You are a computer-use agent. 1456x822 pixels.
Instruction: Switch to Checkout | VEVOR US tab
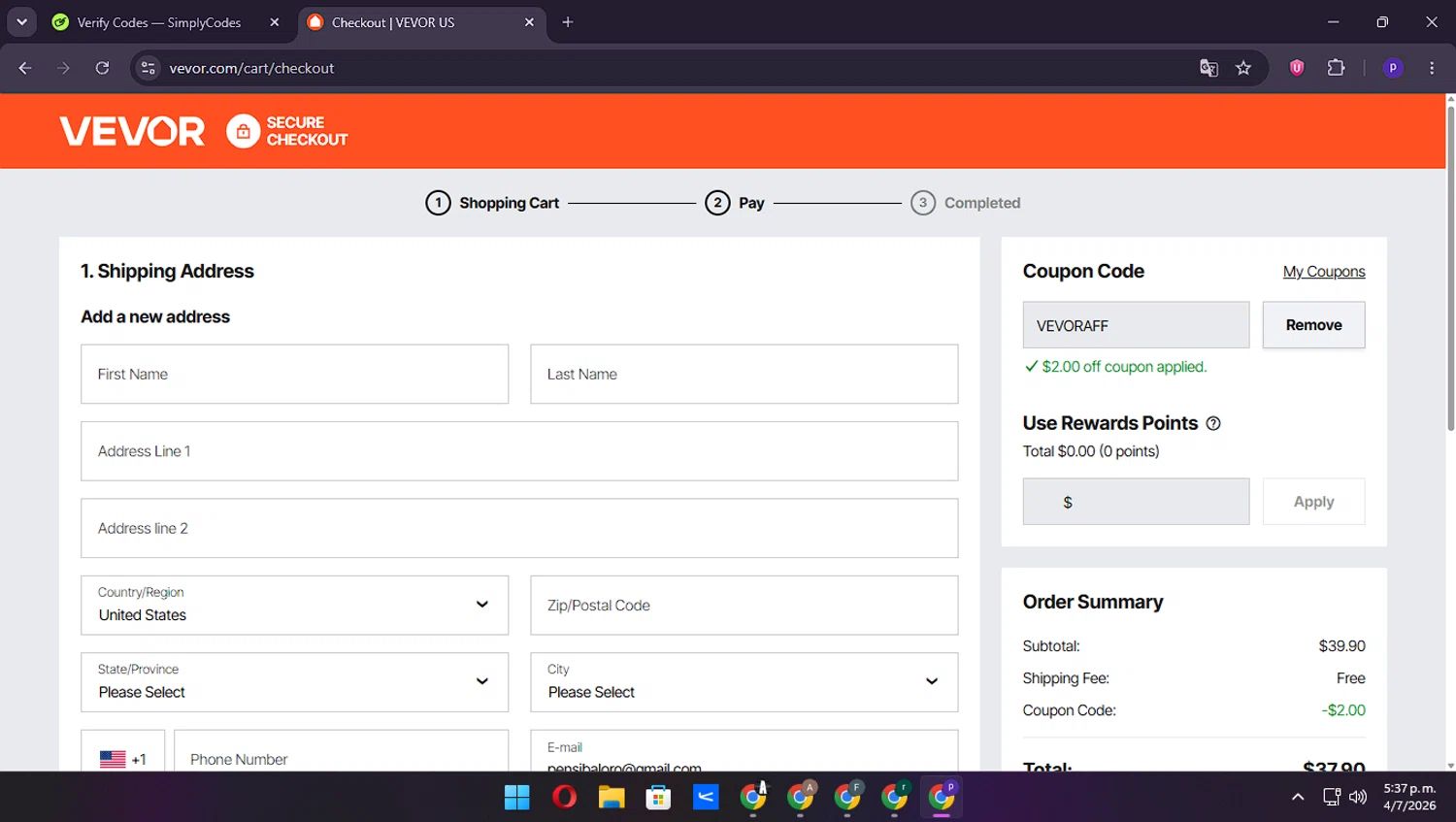coord(422,22)
